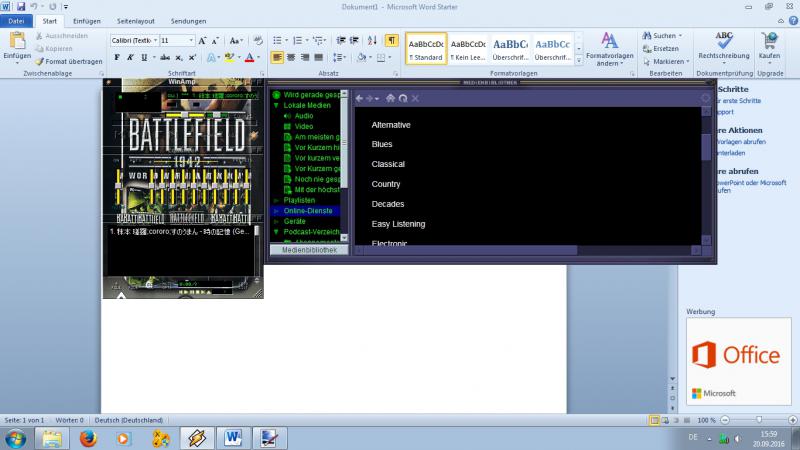Image resolution: width=800 pixels, height=450 pixels.
Task: Open the Classical genre link
Action: (388, 164)
